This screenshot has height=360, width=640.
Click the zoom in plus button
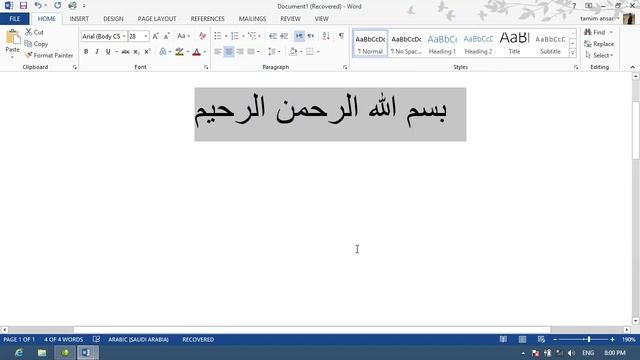[612, 340]
